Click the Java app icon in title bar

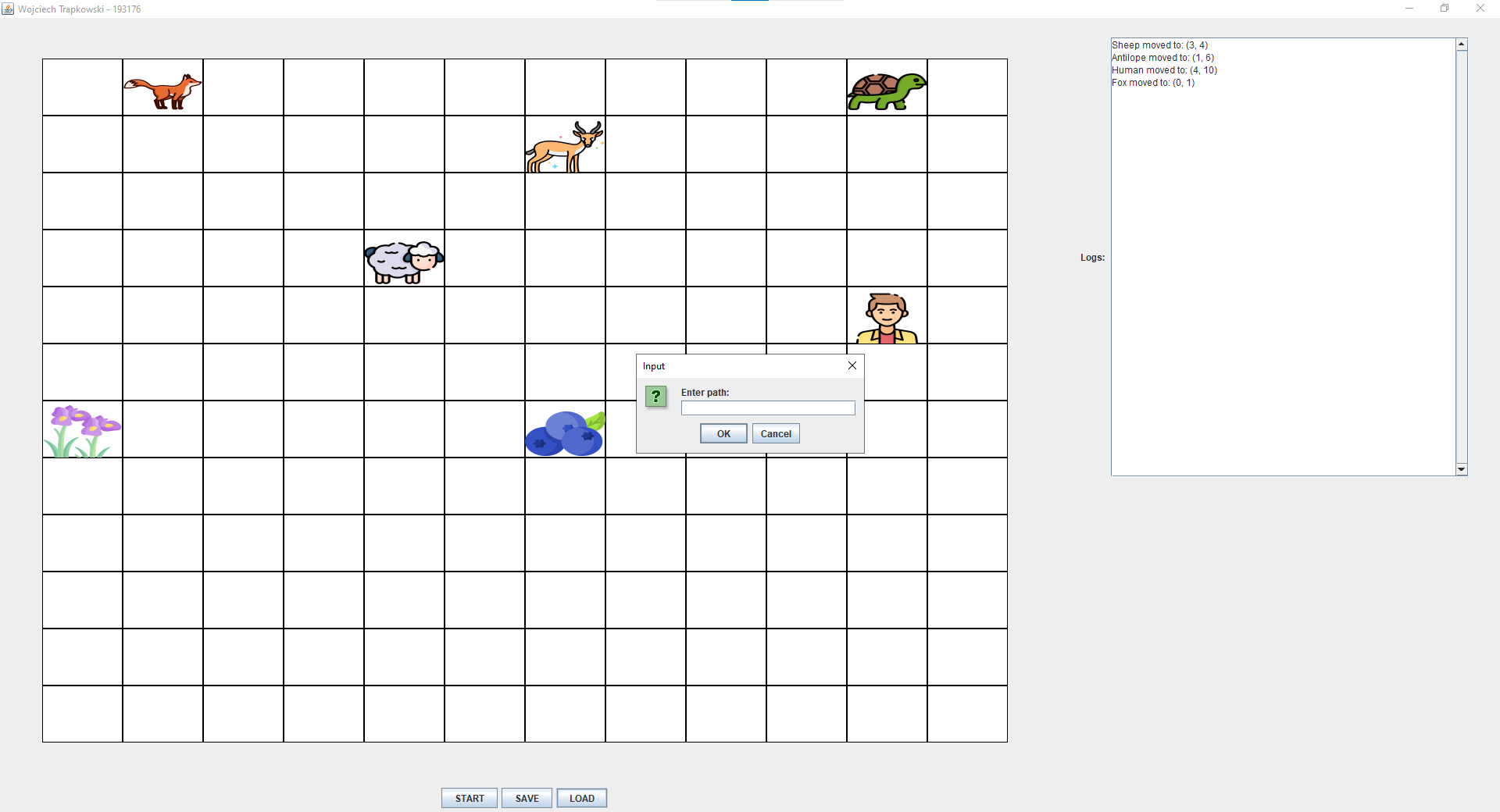pyautogui.click(x=8, y=9)
